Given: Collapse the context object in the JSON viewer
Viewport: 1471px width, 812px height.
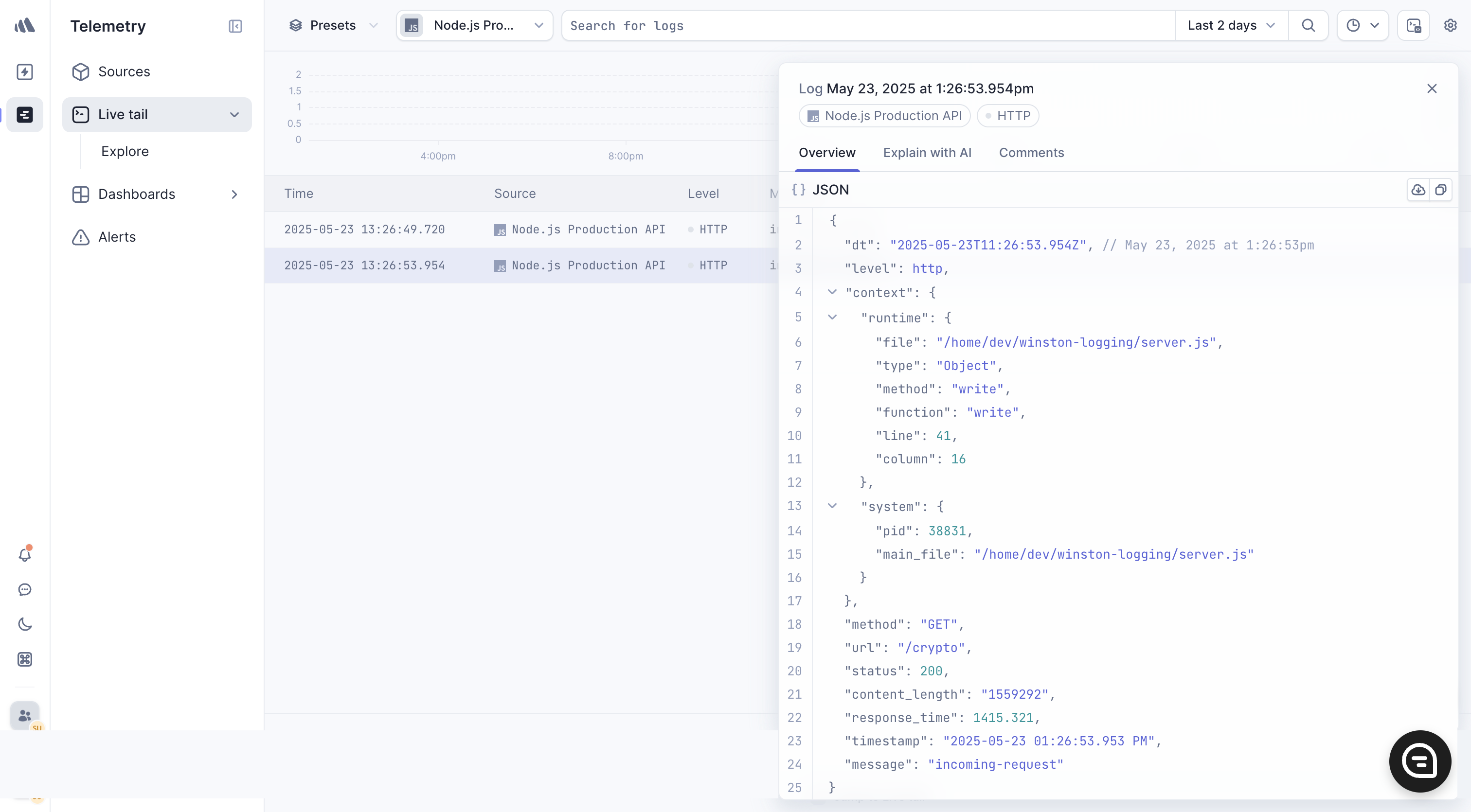Looking at the screenshot, I should pos(833,292).
